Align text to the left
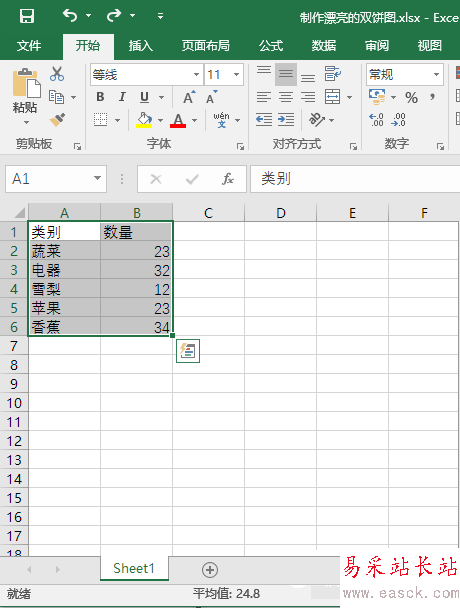This screenshot has width=460, height=608. tap(264, 97)
